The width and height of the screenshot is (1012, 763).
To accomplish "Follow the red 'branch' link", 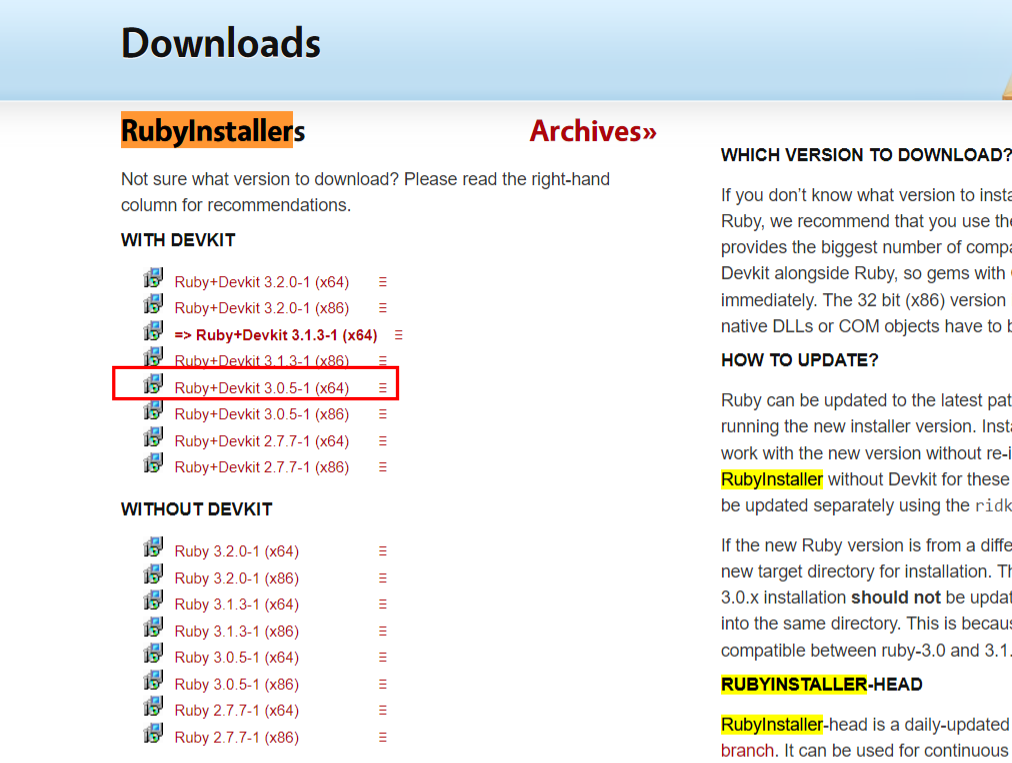I will pos(747,750).
